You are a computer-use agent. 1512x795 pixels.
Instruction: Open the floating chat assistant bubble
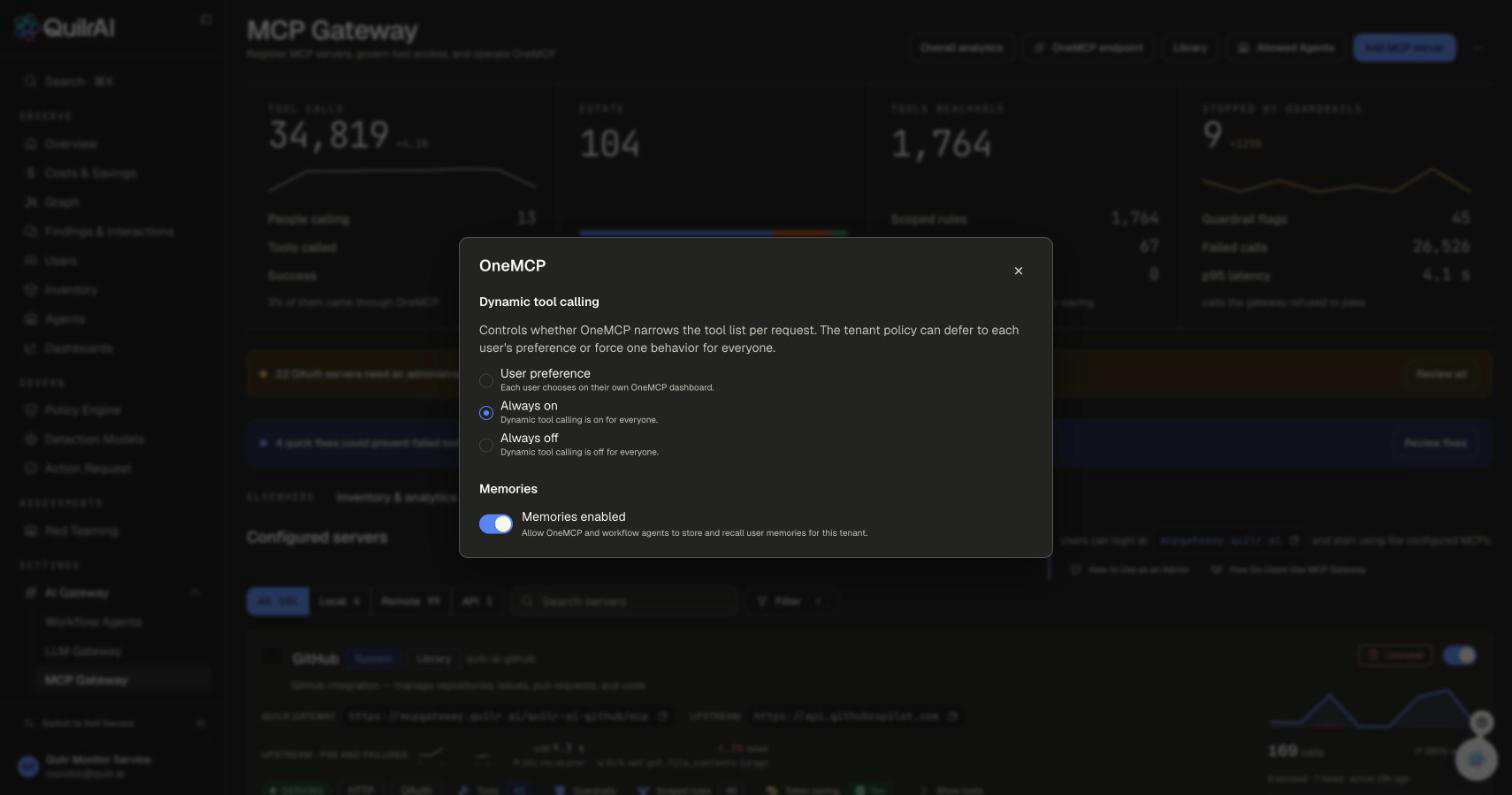[x=1476, y=759]
